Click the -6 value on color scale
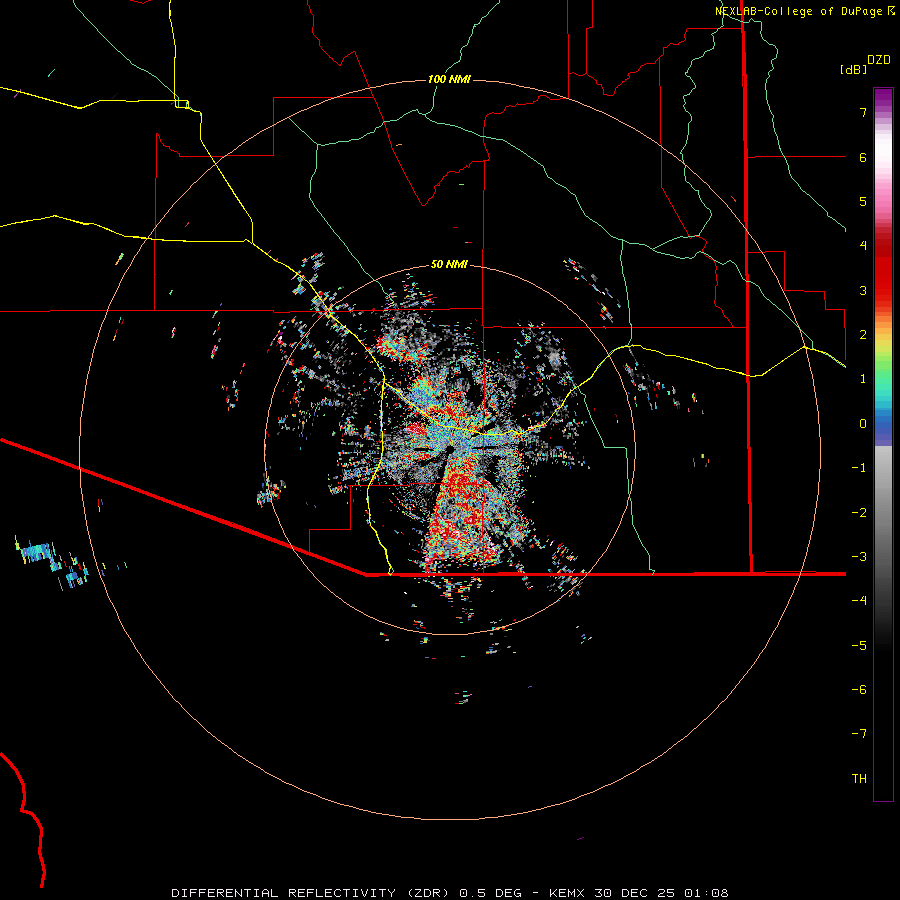Screen dimensions: 900x900 click(x=859, y=690)
